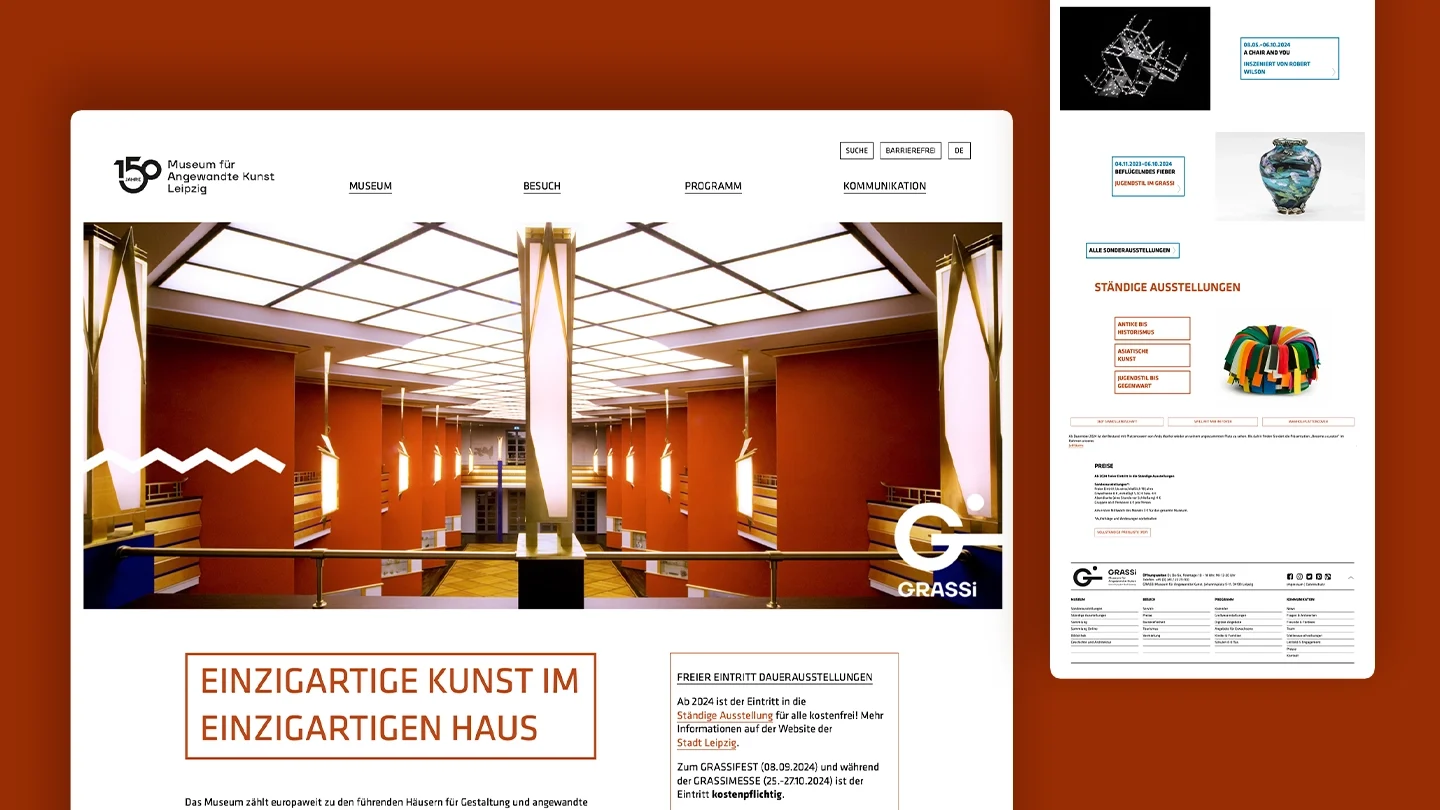The height and width of the screenshot is (810, 1440).
Task: Click the EINZIGARTIGE KUNST IM EINZIGARTIGEN HAUS headline
Action: pyautogui.click(x=390, y=705)
